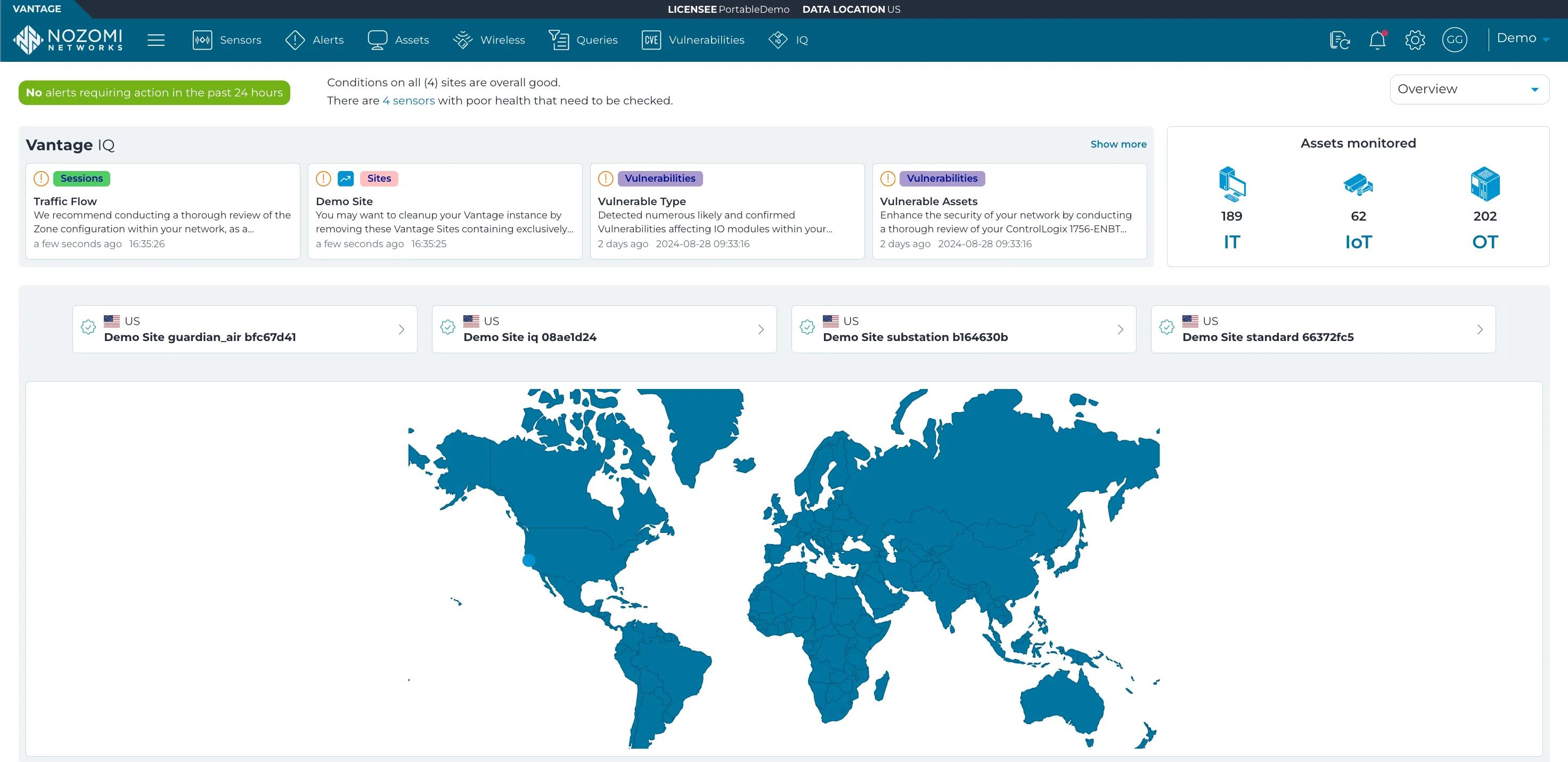
Task: Go to the Wireless menu
Action: 503,40
